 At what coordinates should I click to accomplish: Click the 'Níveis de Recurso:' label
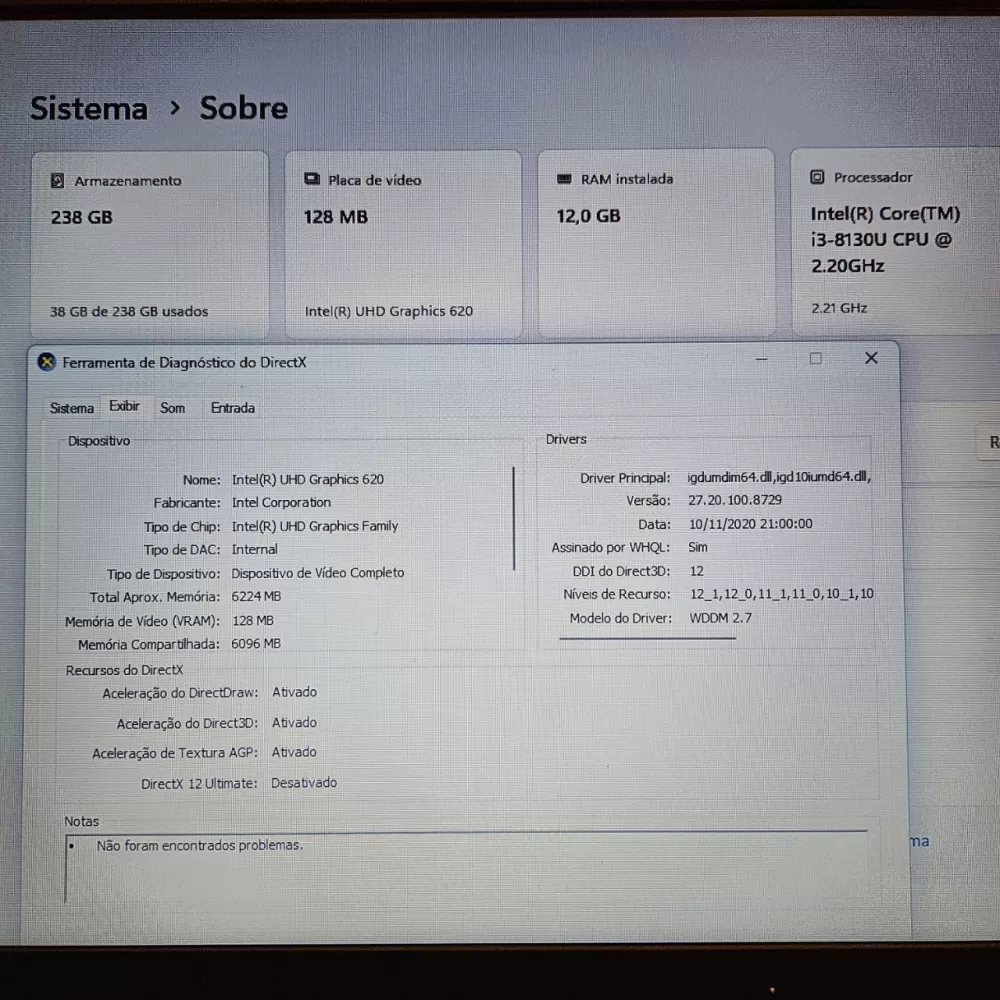tap(617, 594)
